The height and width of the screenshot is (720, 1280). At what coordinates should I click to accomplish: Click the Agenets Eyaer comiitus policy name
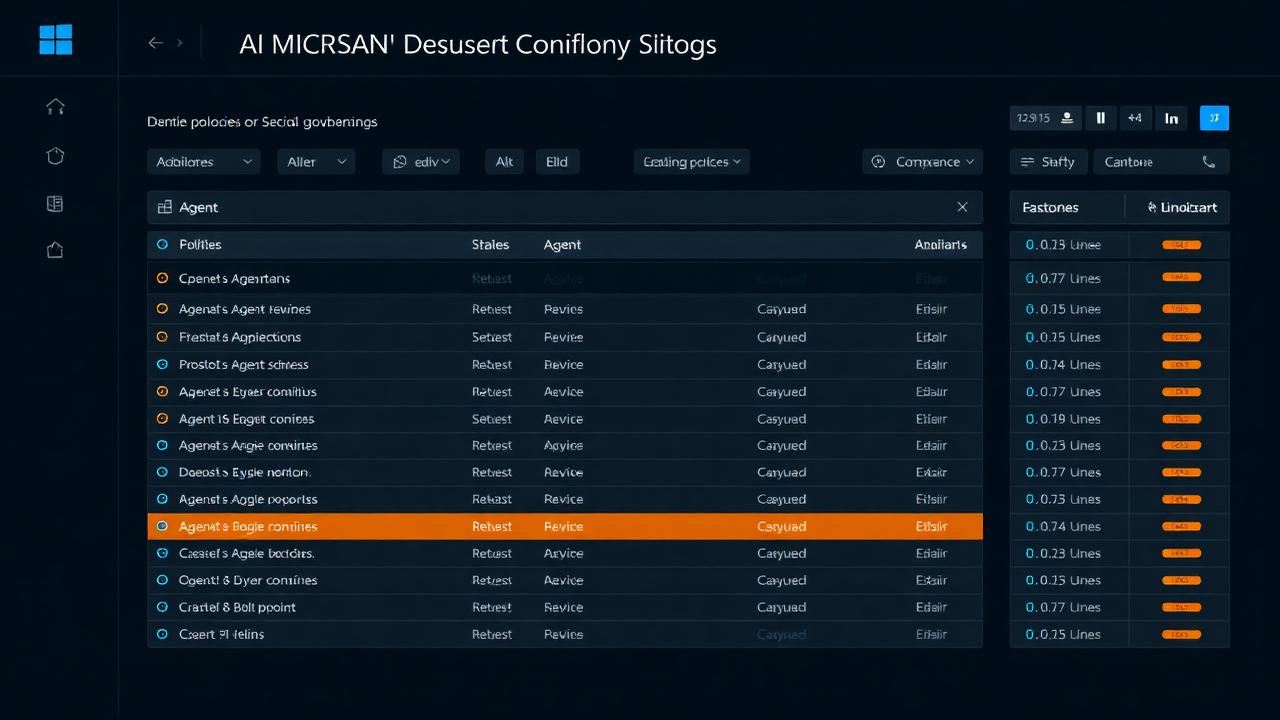pyautogui.click(x=248, y=392)
